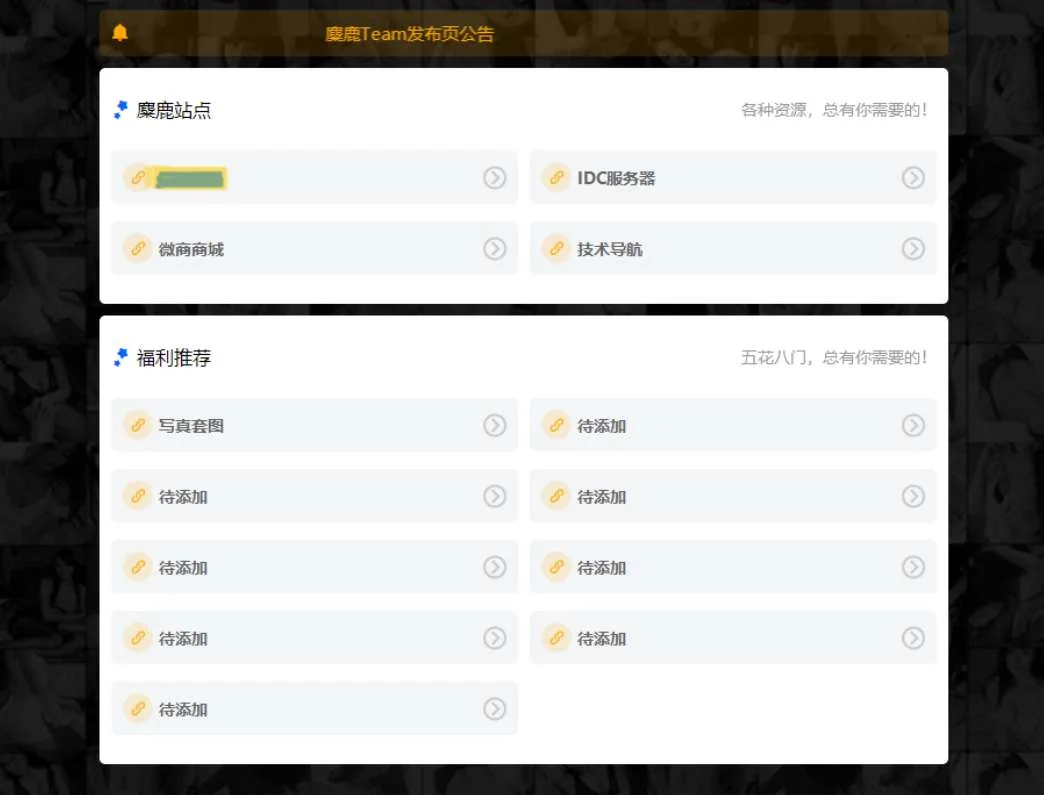Click the chain-link icon beside 写真套图

[x=138, y=425]
